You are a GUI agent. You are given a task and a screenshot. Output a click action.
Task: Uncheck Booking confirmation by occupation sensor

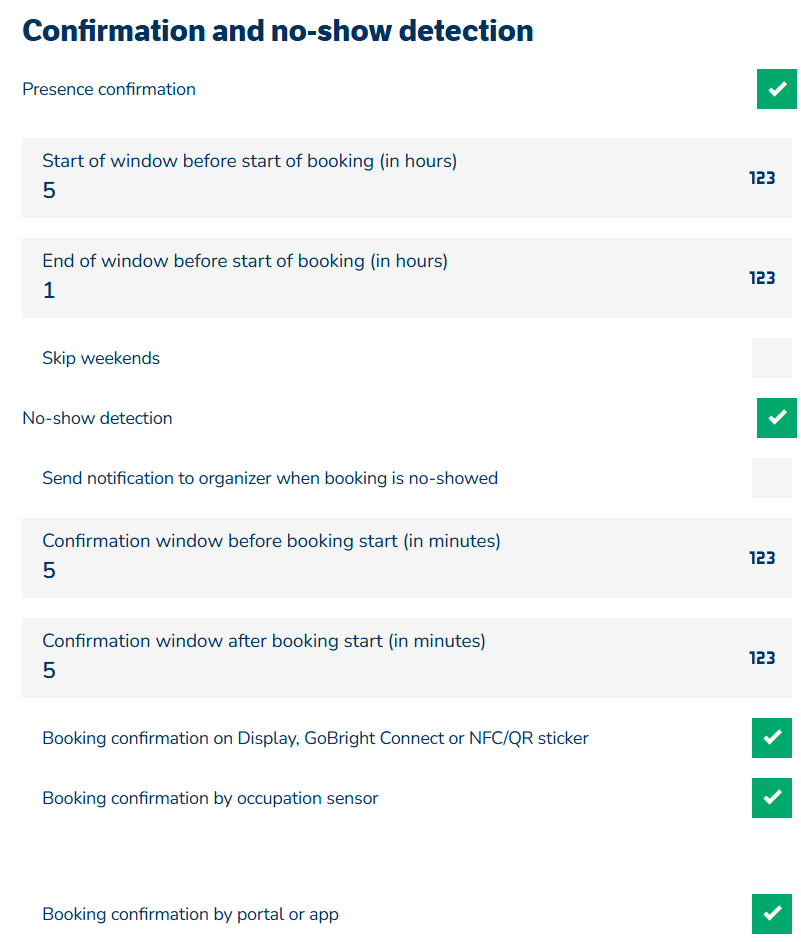point(771,798)
